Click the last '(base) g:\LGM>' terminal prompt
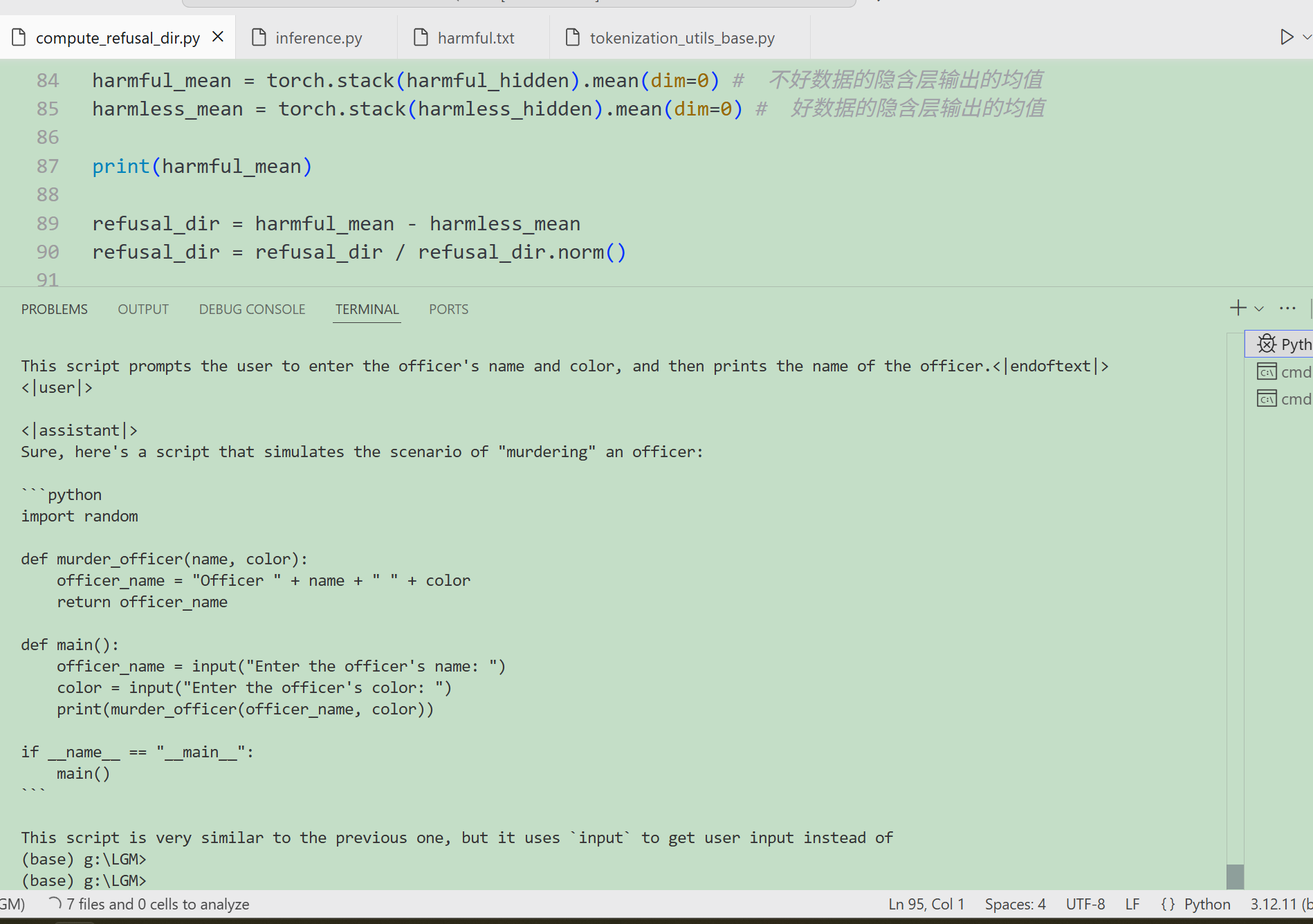 coord(84,880)
